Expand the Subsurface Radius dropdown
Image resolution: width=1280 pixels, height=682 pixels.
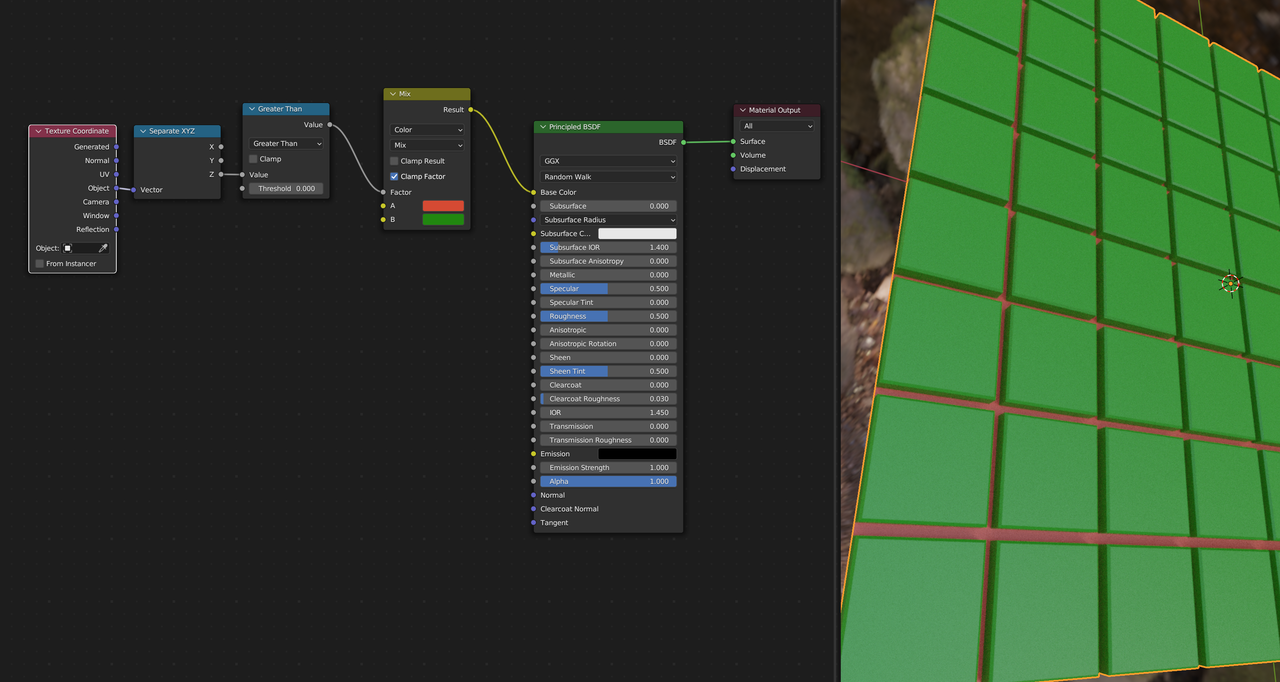tap(608, 220)
